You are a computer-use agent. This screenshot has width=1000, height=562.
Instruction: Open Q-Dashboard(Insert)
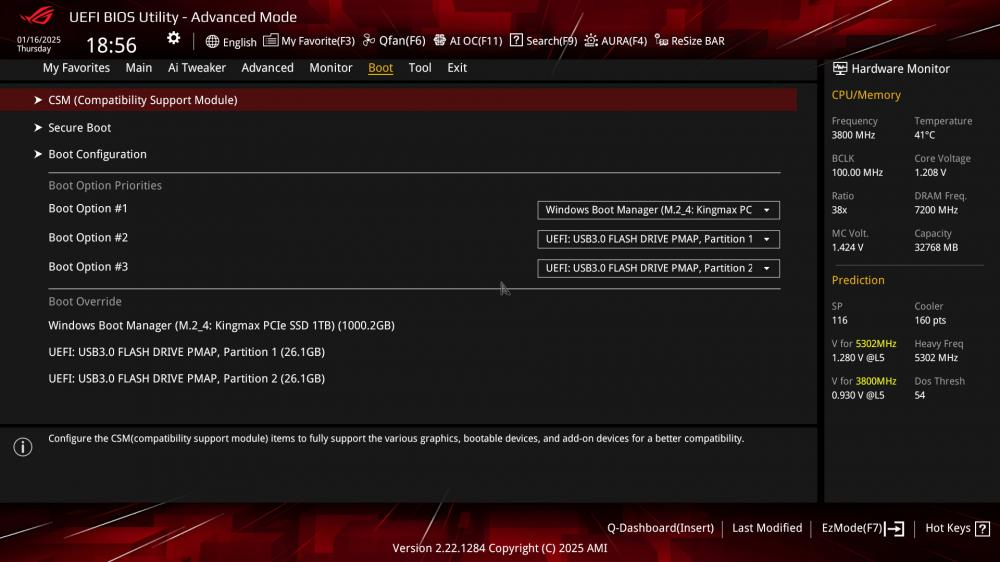point(660,528)
